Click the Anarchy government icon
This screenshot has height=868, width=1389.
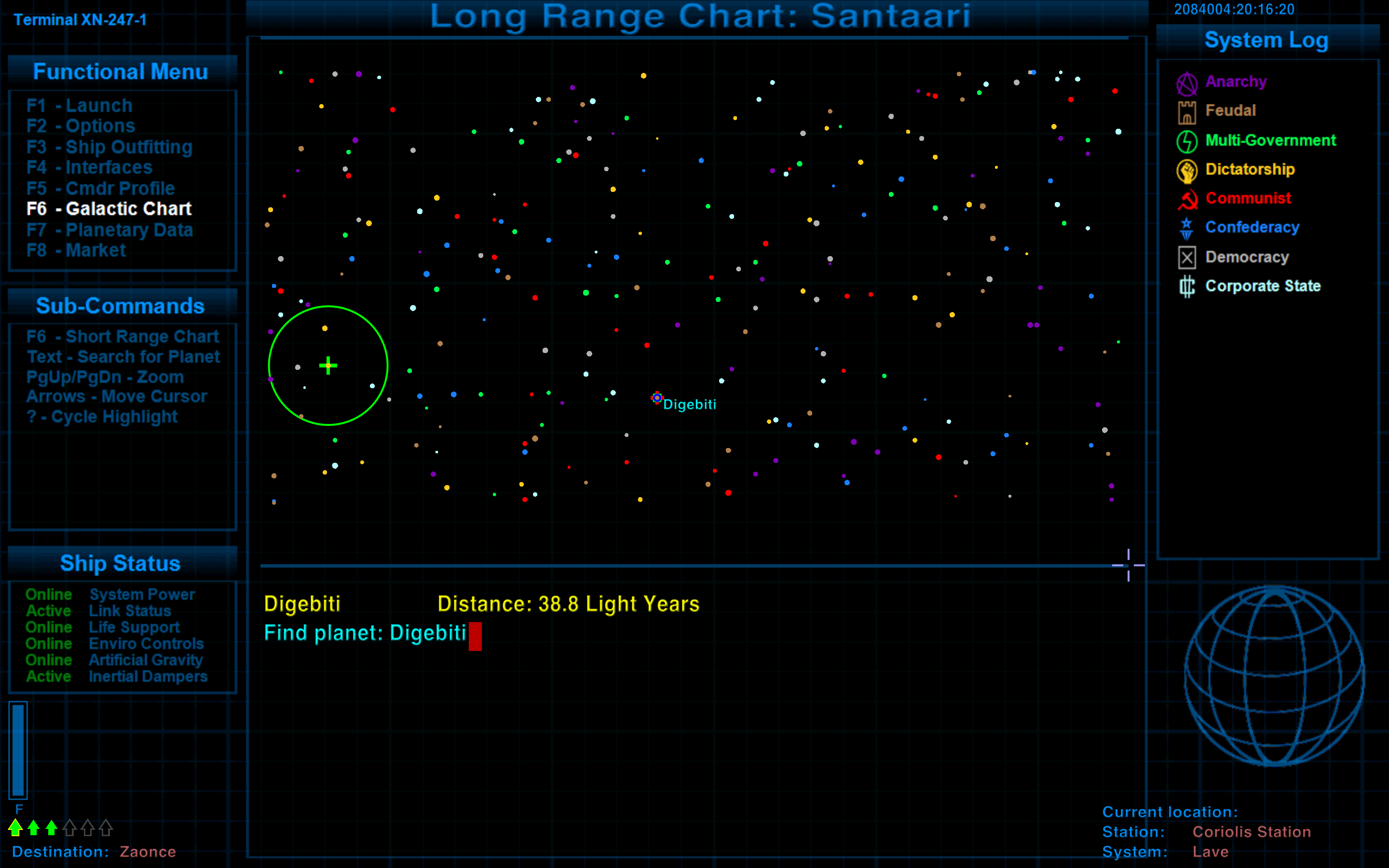coord(1186,83)
